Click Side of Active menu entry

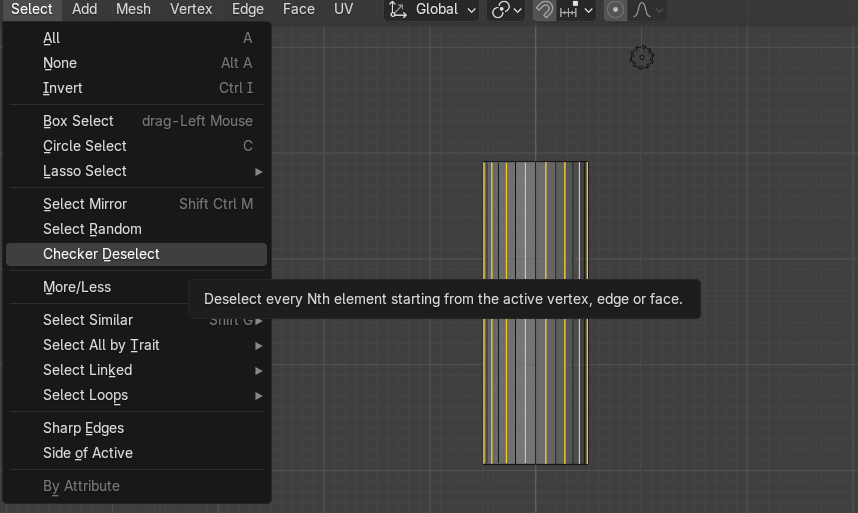click(88, 453)
